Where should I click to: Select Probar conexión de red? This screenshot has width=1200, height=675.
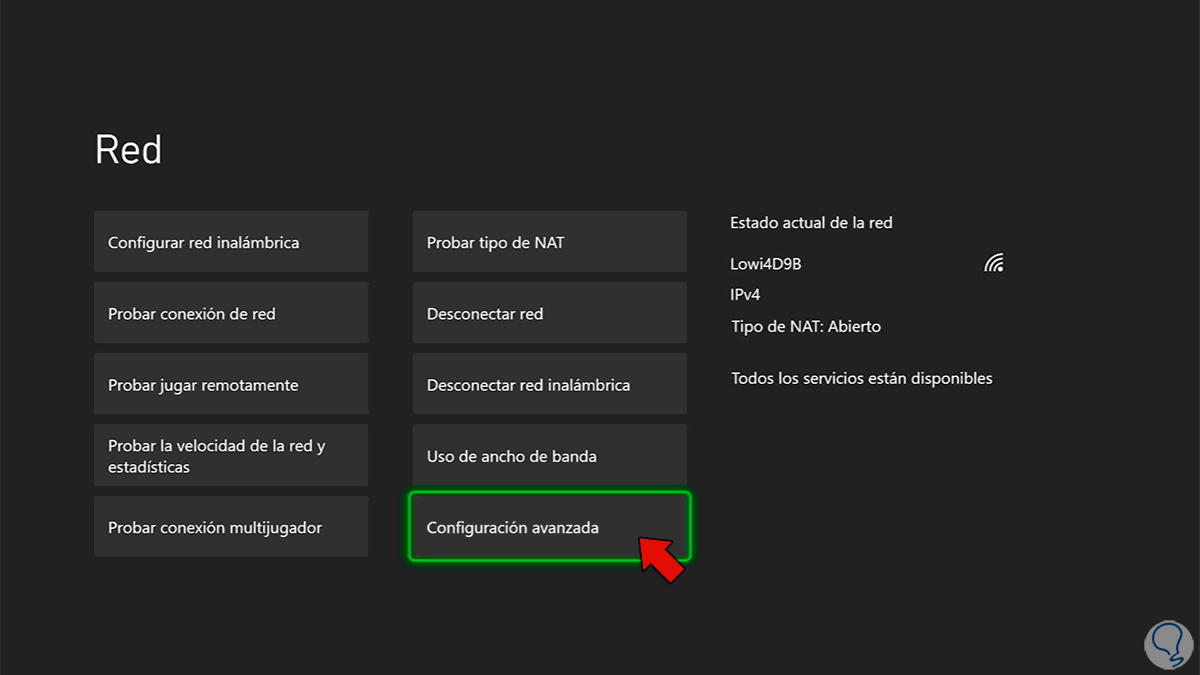[231, 314]
